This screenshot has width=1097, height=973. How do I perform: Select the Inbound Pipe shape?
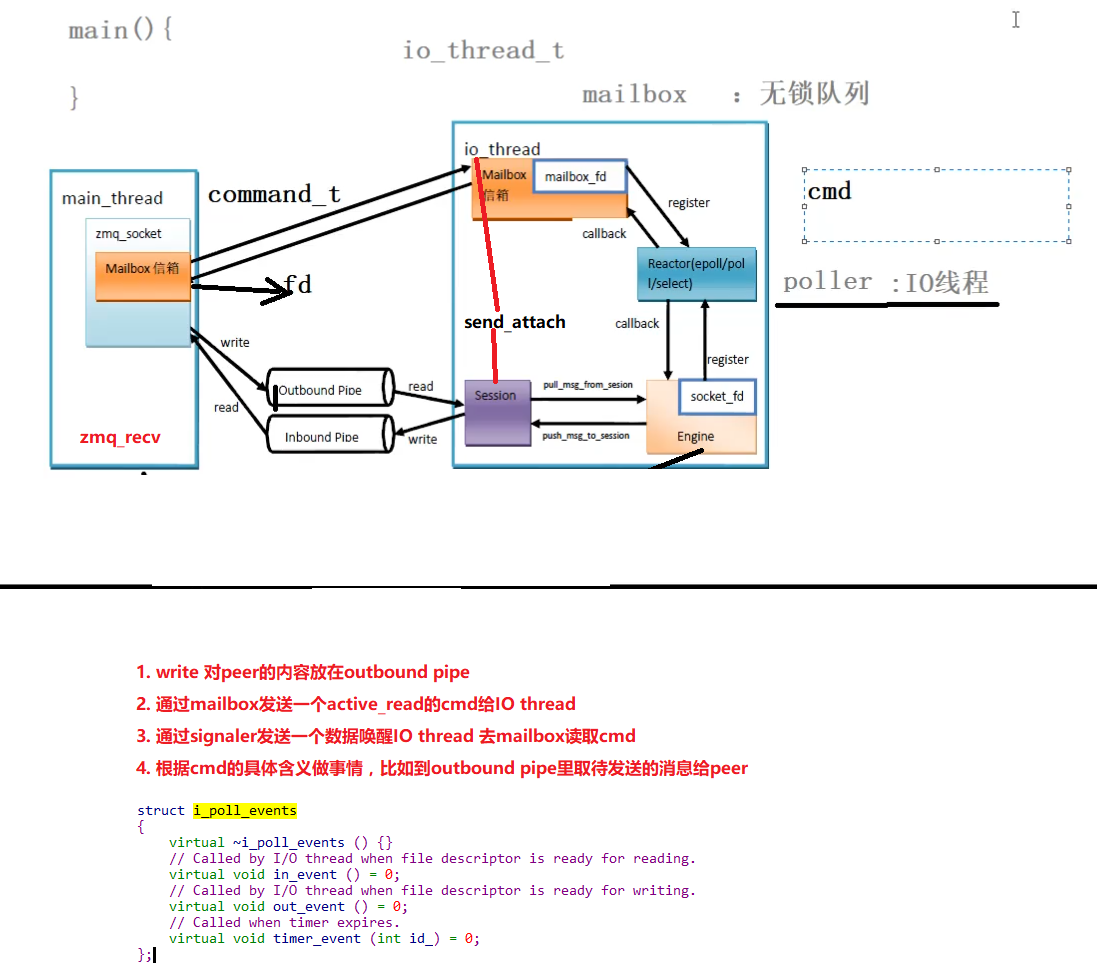pos(329,434)
